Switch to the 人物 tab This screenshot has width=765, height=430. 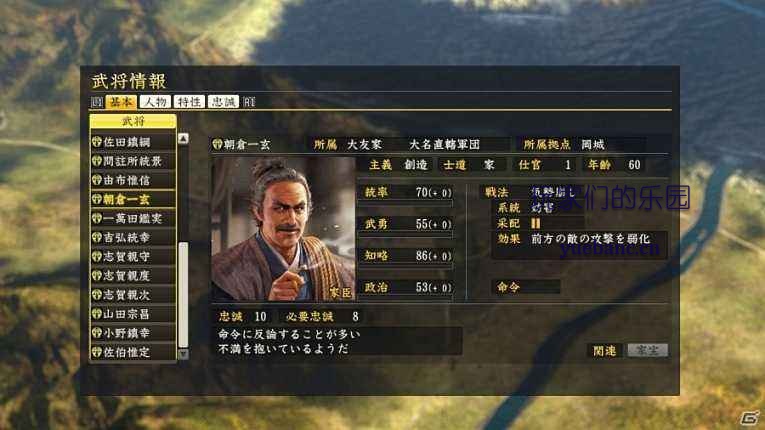pyautogui.click(x=156, y=102)
